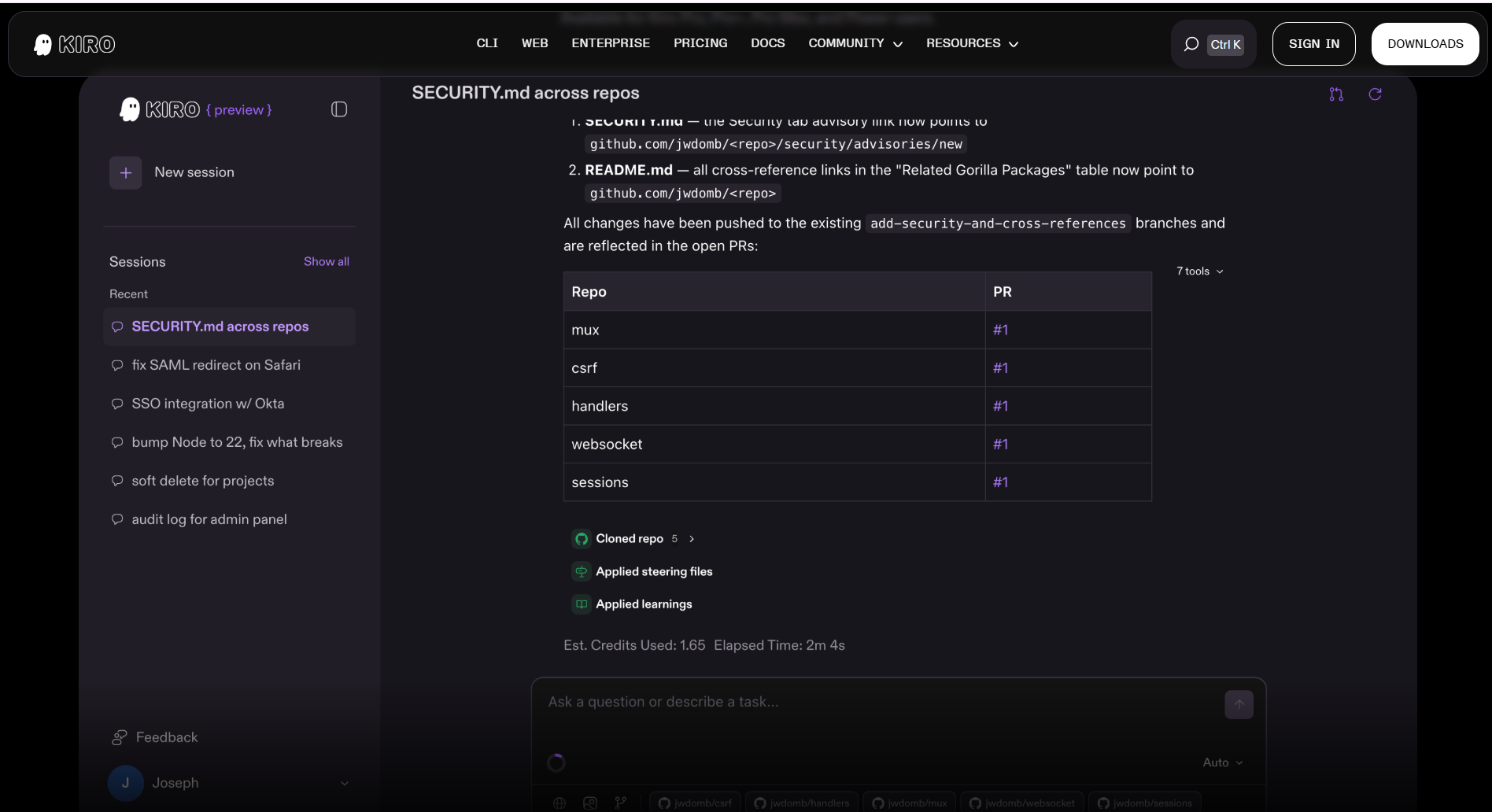Open PR #1 link for websocket
This screenshot has width=1492, height=812.
1000,444
